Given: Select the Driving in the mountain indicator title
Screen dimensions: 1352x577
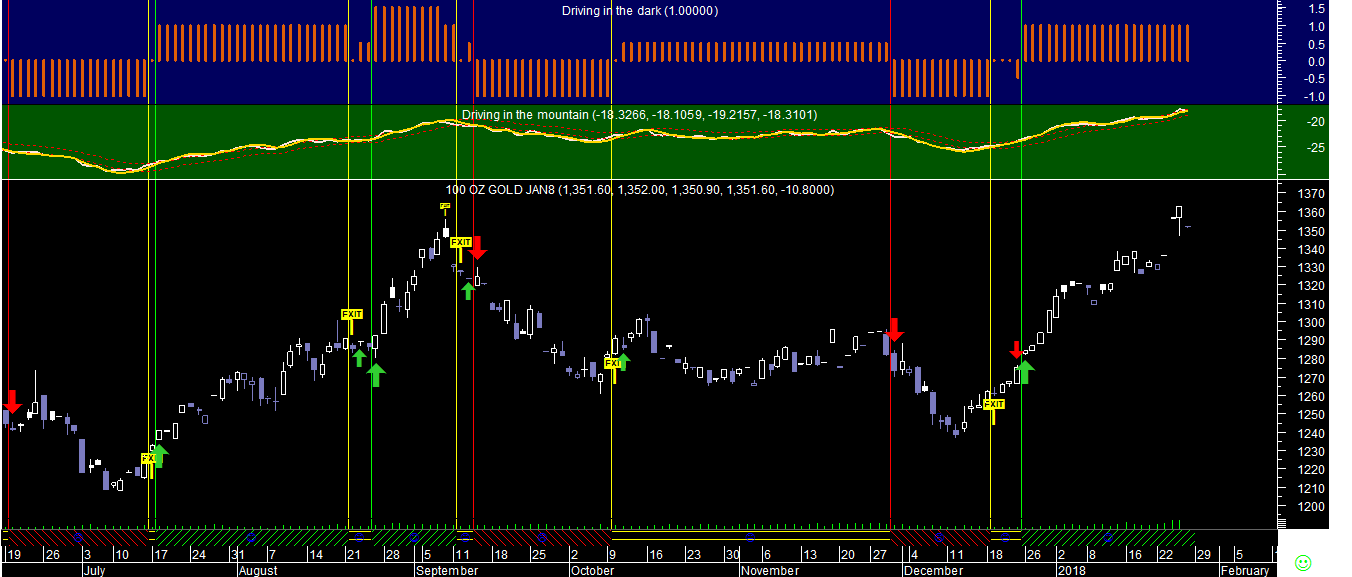Looking at the screenshot, I should 639,115.
